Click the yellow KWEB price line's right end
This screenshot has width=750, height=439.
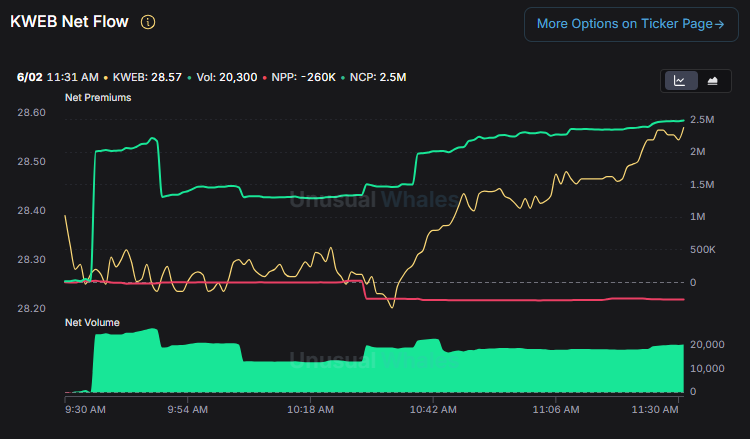(x=683, y=128)
